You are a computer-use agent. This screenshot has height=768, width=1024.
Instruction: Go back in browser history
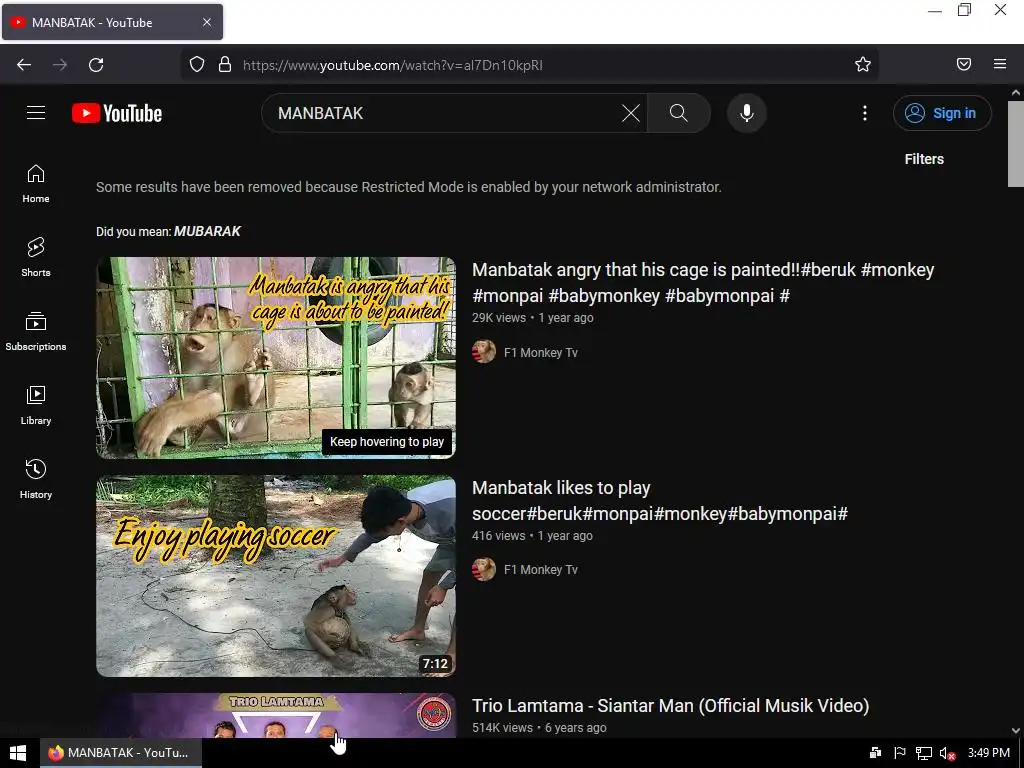click(24, 65)
